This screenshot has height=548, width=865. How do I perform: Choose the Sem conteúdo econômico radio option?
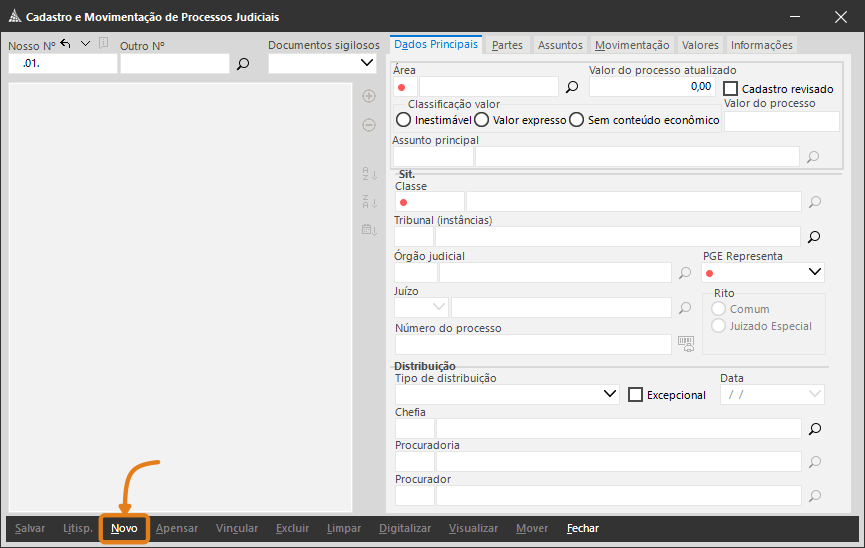coord(577,120)
